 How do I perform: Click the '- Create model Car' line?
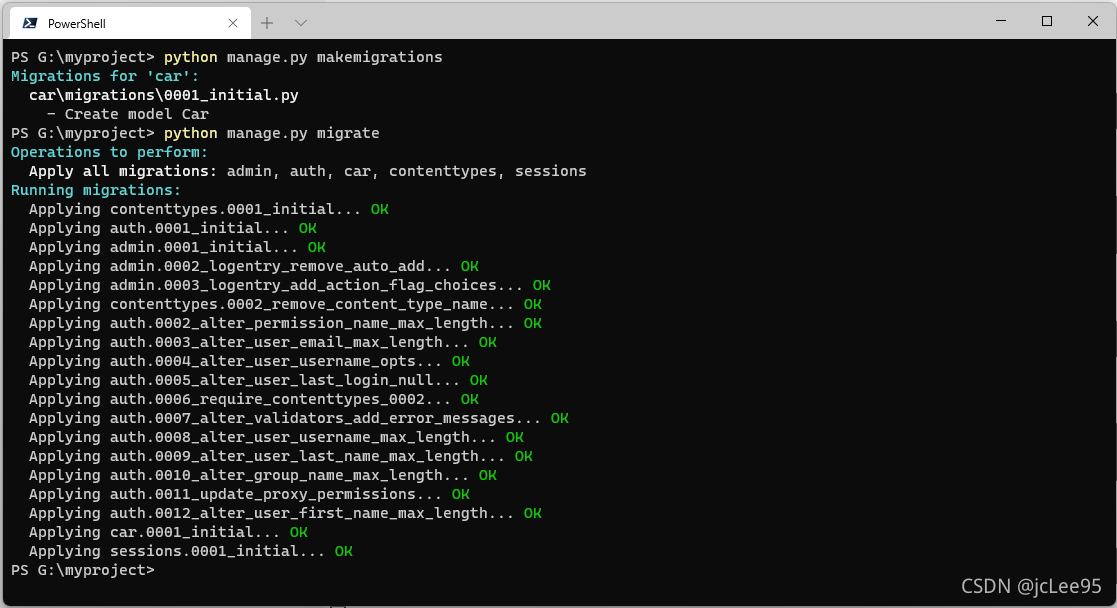[x=128, y=114]
